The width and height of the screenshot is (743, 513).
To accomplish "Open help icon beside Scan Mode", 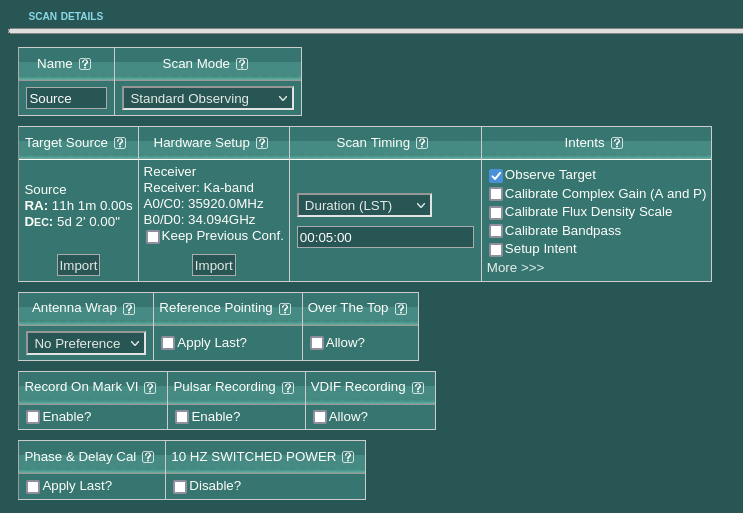I will pos(242,64).
